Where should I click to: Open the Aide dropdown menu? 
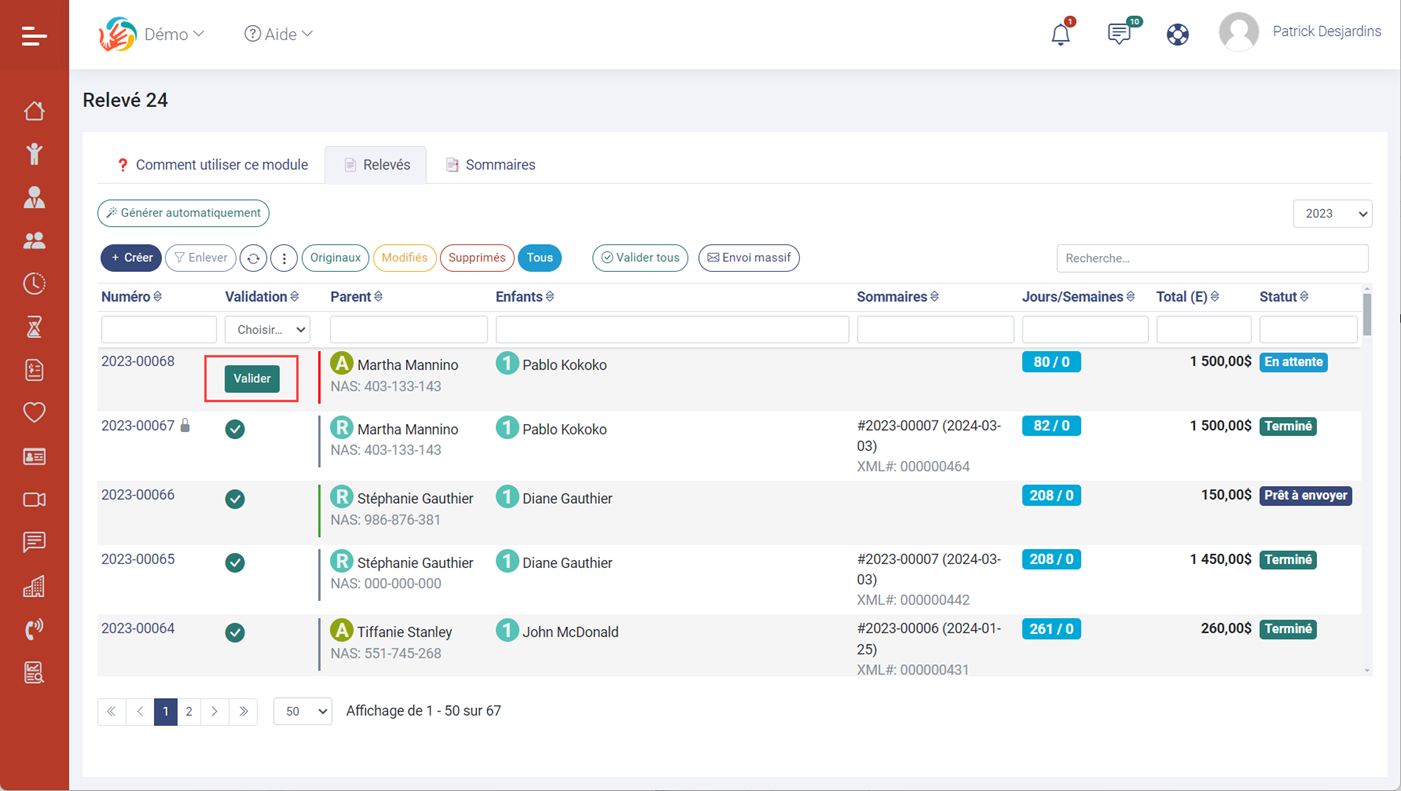pyautogui.click(x=279, y=34)
